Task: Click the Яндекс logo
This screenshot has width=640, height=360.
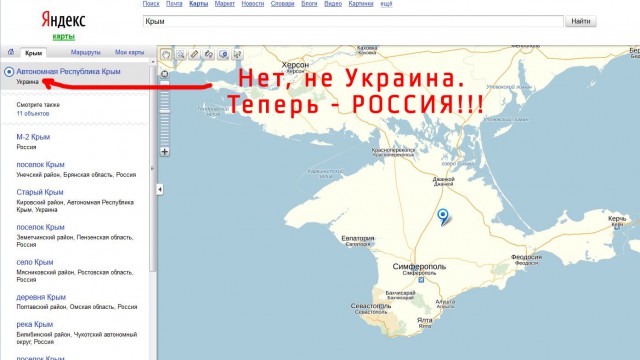Action: (64, 20)
